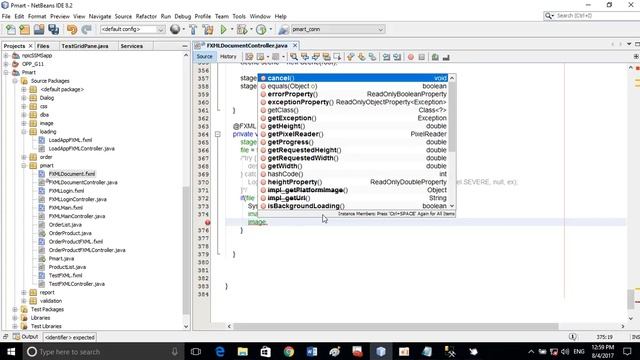Click the Debug Project toolbar icon

tap(242, 29)
